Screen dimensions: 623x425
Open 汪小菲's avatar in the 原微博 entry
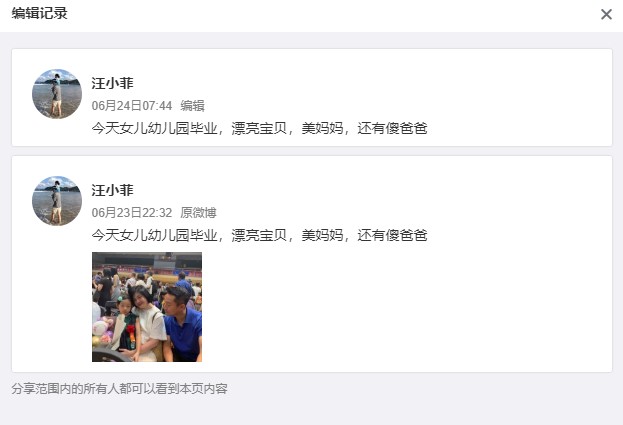pyautogui.click(x=57, y=201)
